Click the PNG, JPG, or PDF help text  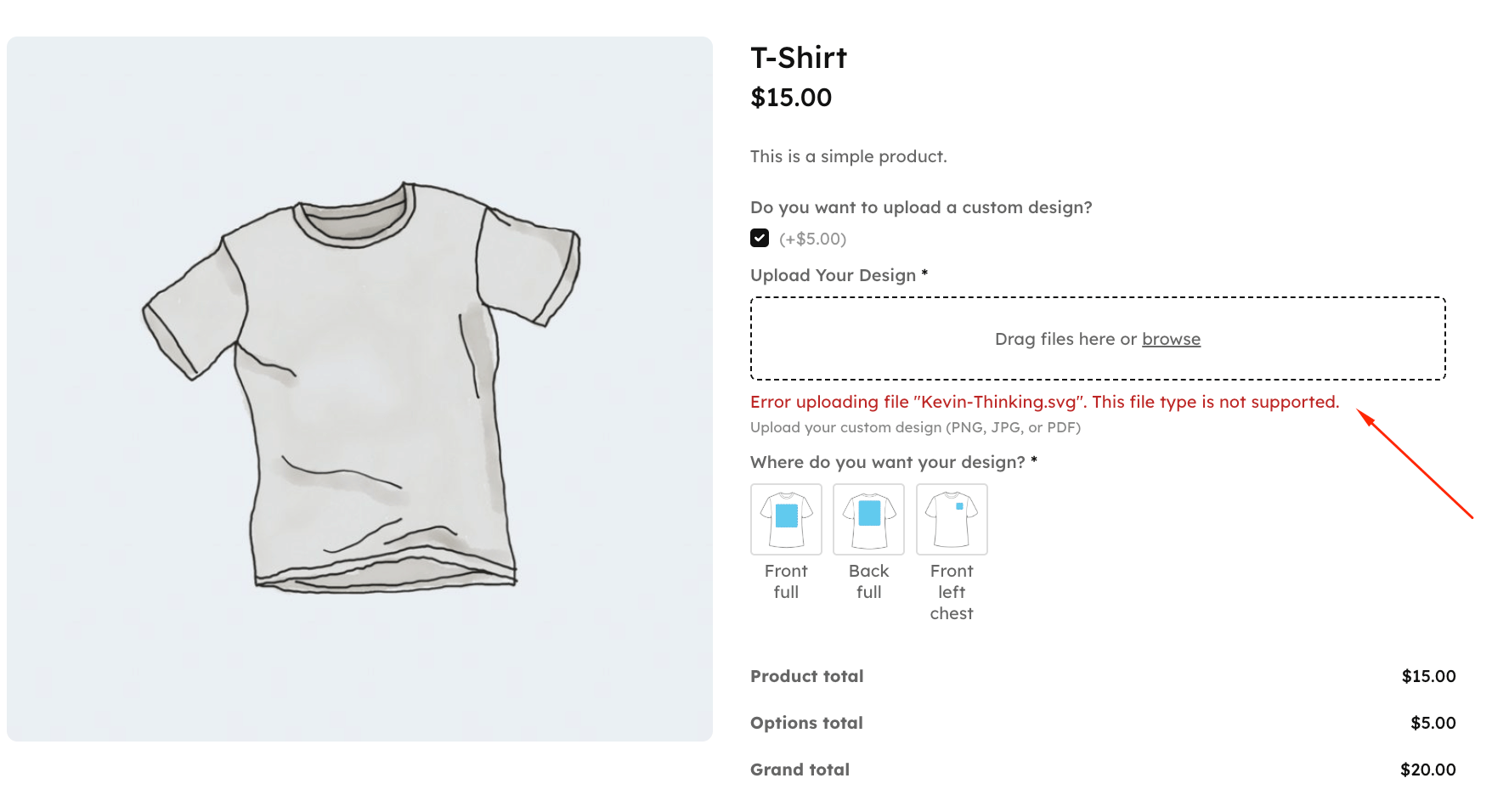[x=915, y=427]
